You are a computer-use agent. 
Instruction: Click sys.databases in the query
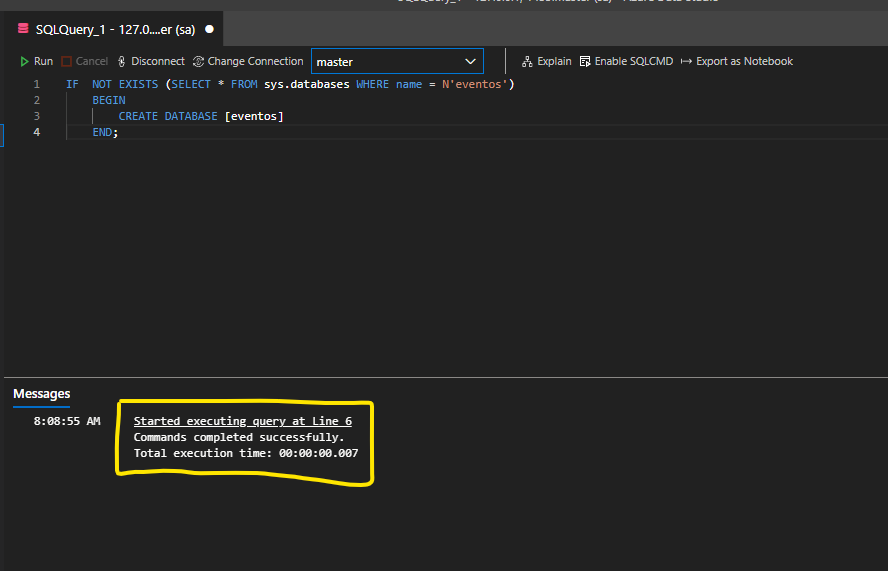(307, 84)
